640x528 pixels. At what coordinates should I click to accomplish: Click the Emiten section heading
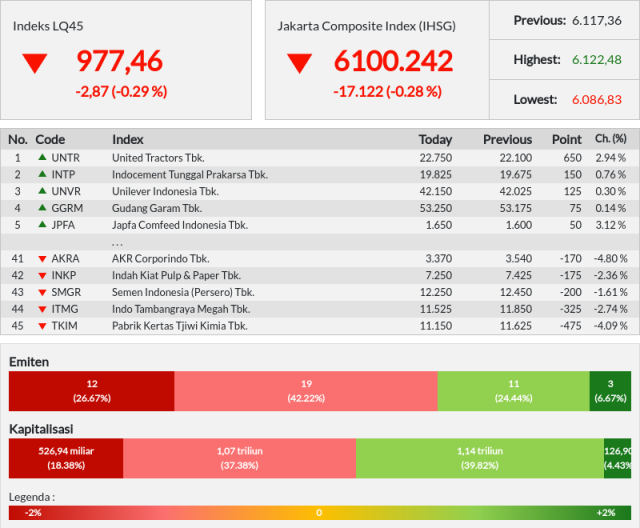coord(29,362)
